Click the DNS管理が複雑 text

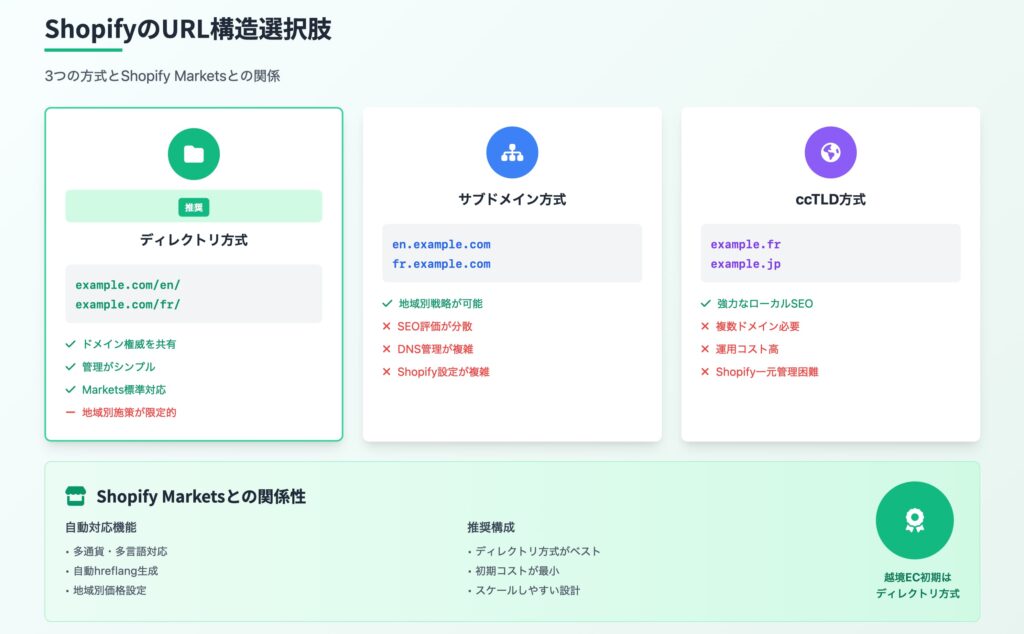[435, 349]
